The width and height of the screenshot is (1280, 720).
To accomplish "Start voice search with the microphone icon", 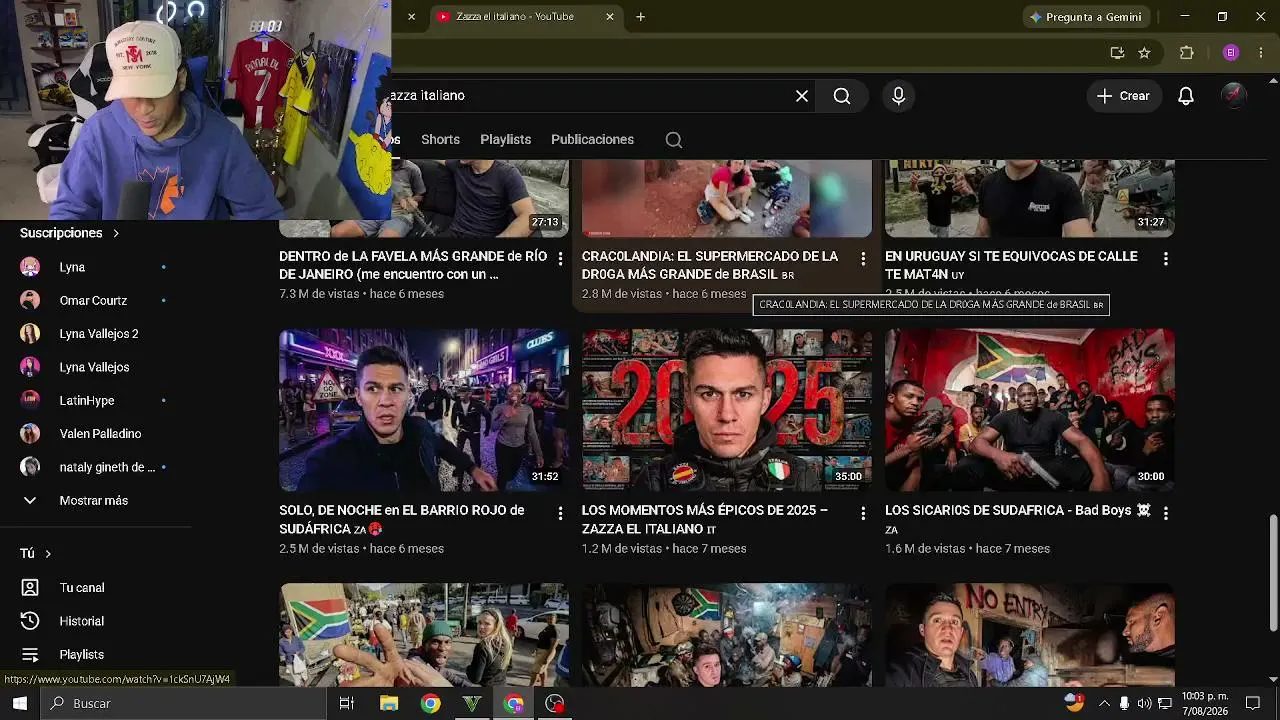I will [x=898, y=96].
